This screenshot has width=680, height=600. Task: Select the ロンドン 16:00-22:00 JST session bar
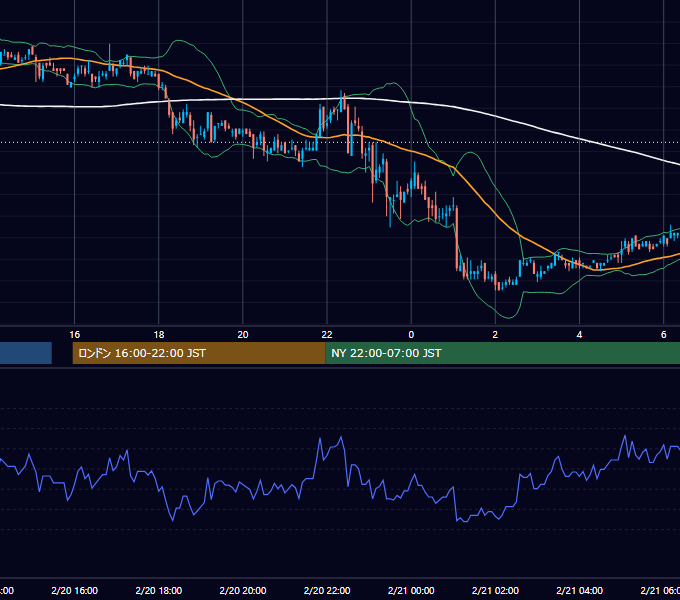tap(199, 353)
